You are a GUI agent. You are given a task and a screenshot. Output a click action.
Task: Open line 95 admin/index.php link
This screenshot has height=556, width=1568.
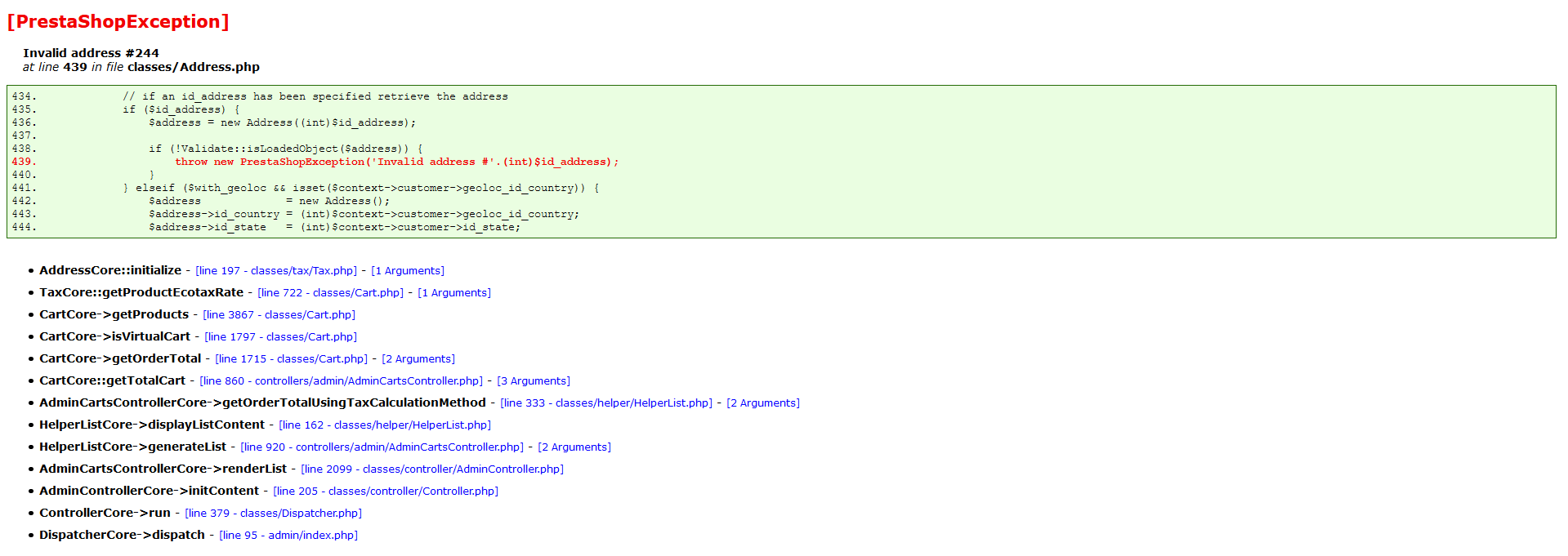tap(288, 536)
